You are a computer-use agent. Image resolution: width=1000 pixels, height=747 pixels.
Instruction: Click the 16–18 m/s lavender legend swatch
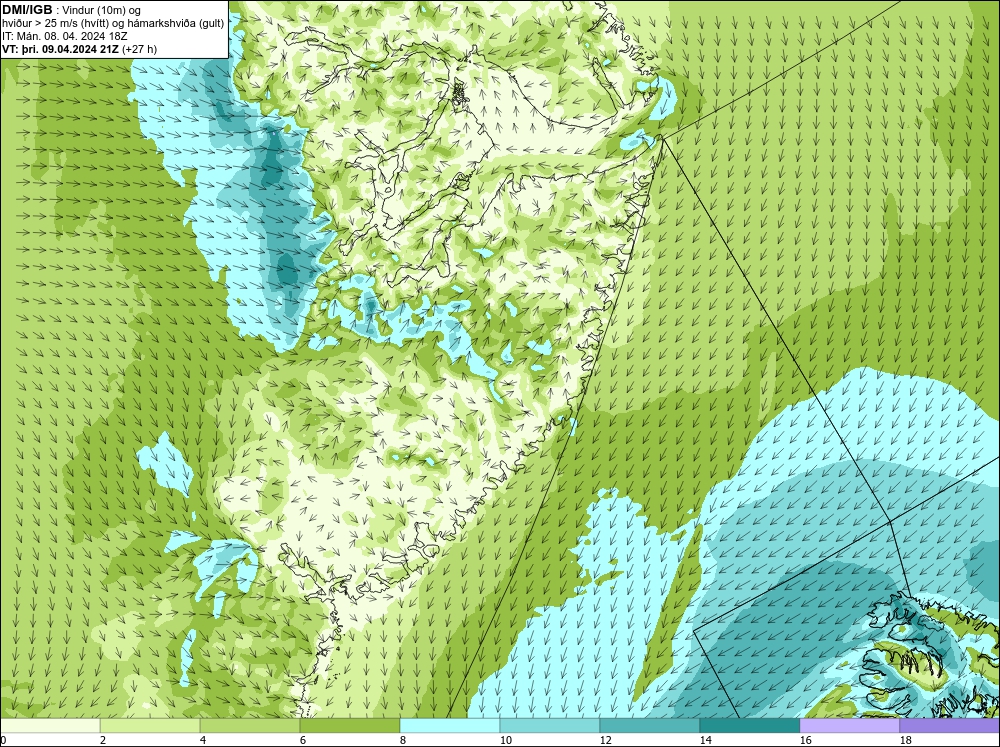pyautogui.click(x=849, y=726)
